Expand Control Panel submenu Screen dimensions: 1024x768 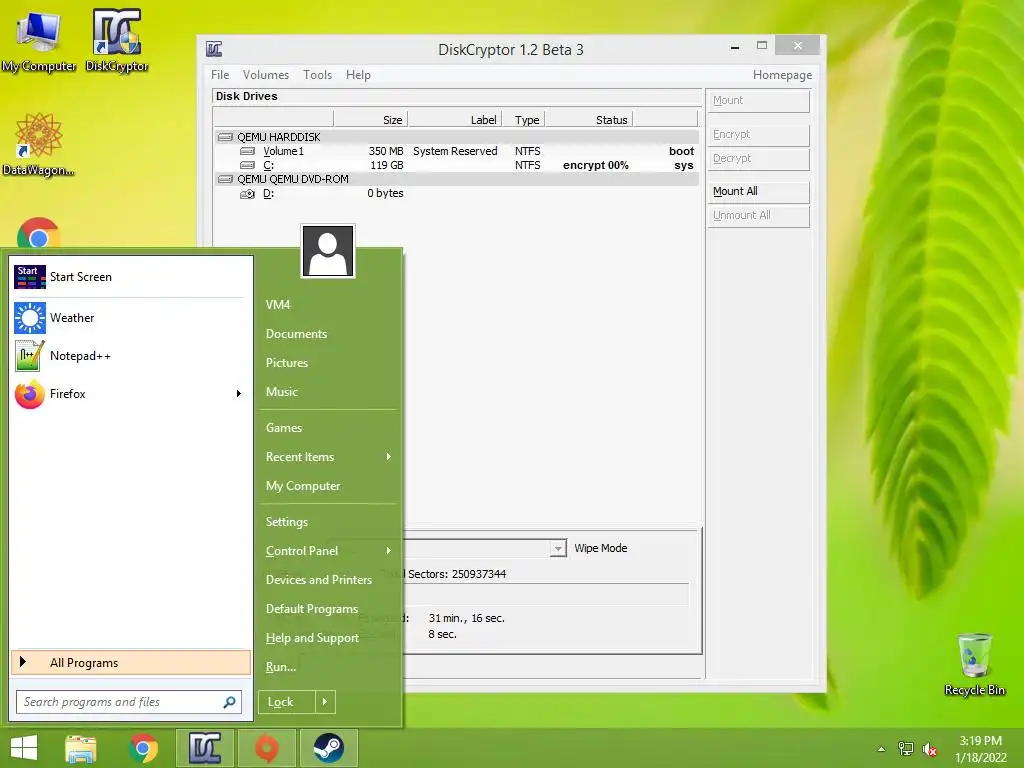tap(389, 551)
